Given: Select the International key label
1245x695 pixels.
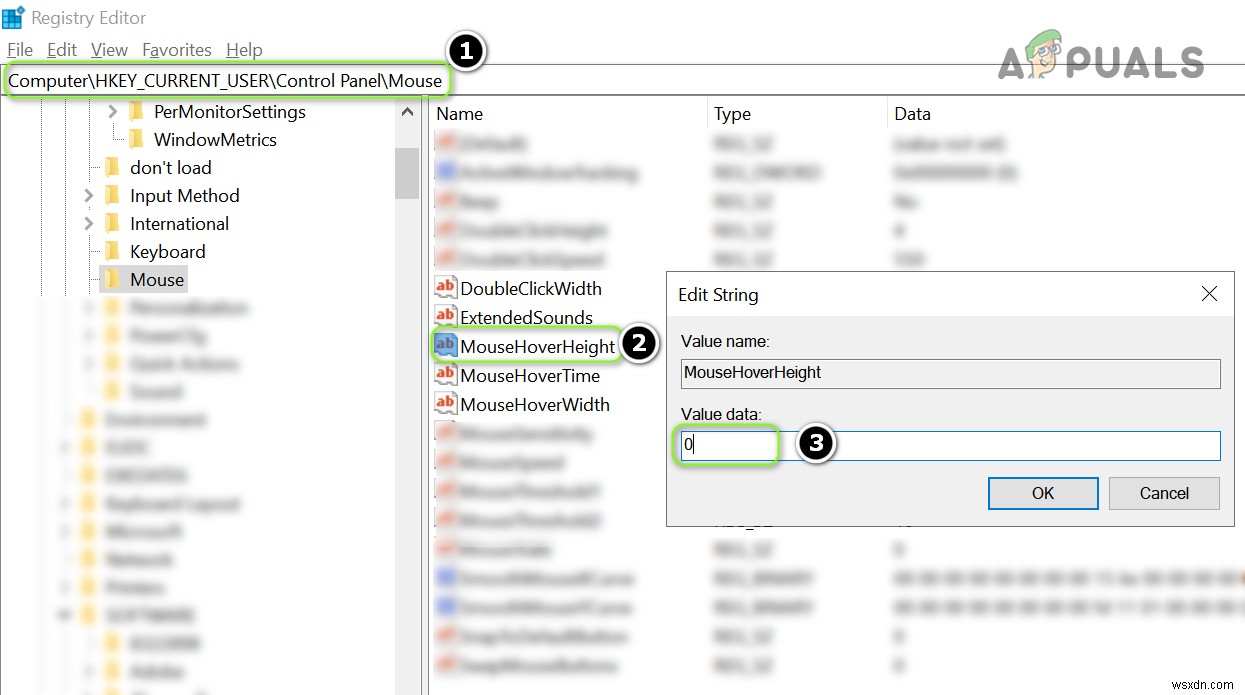Looking at the screenshot, I should click(x=180, y=224).
